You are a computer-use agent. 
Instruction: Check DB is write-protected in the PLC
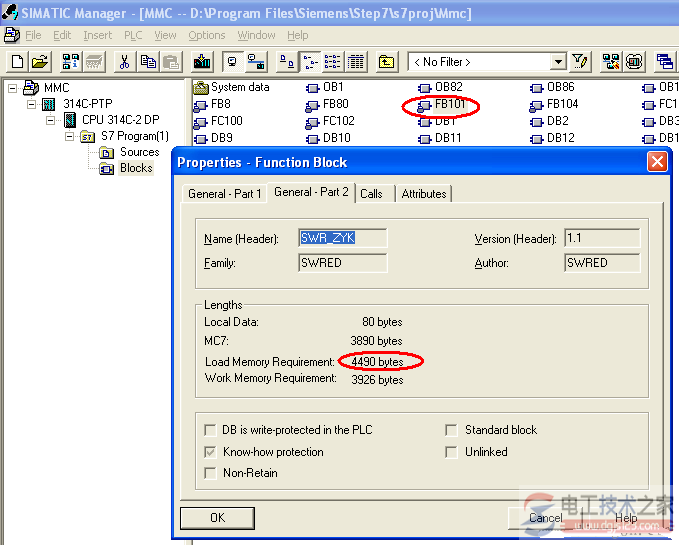click(210, 430)
